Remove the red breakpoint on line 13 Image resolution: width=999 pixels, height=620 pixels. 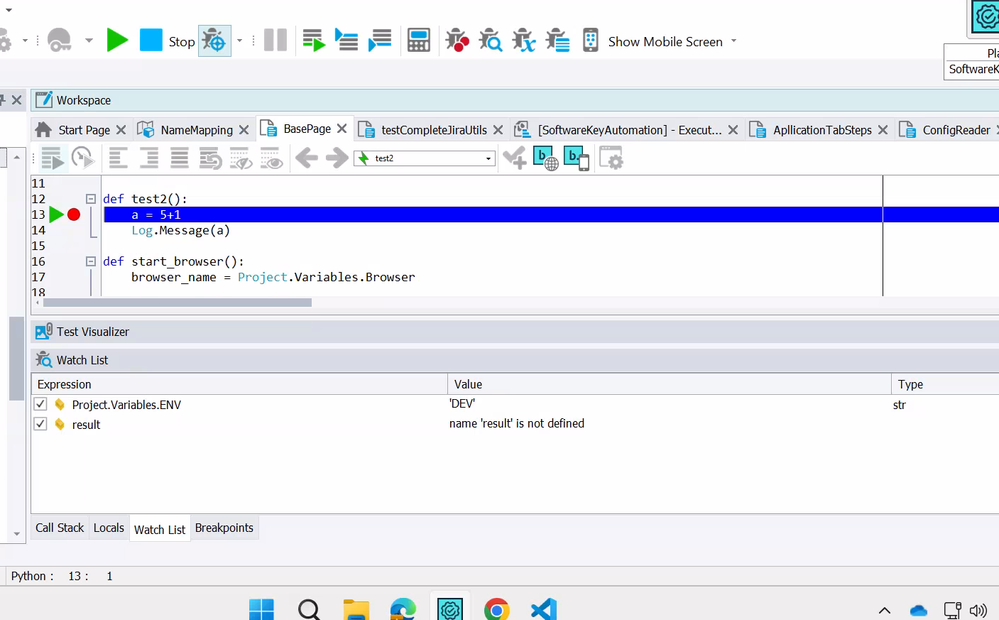(x=74, y=214)
